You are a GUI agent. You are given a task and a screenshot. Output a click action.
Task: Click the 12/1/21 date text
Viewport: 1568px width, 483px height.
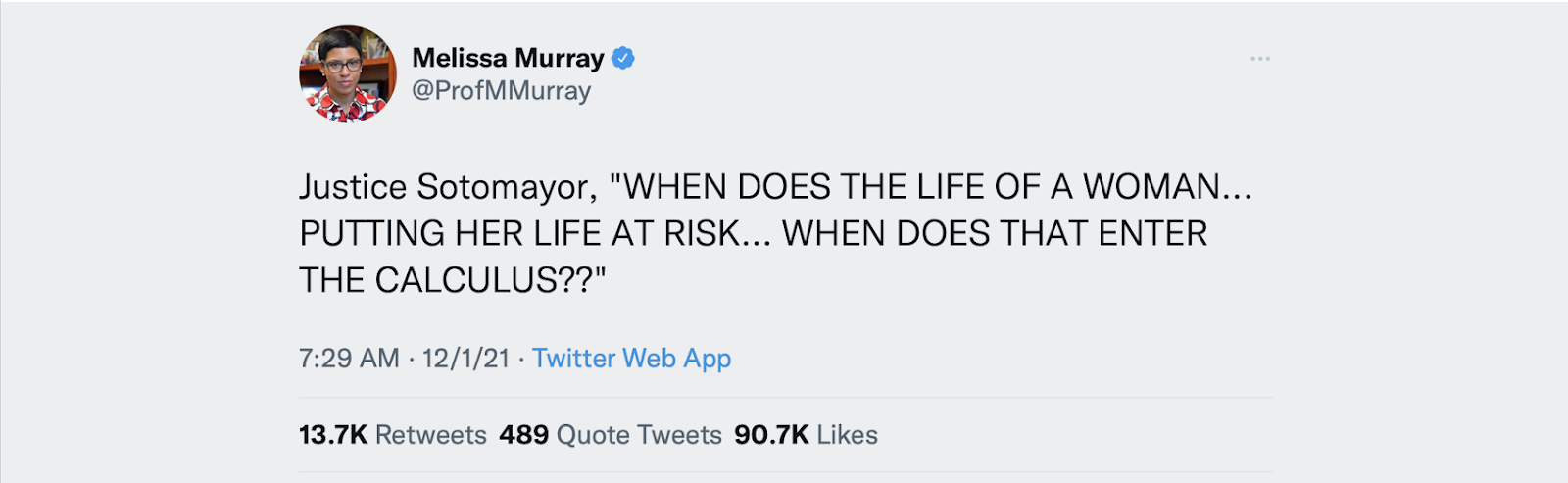(465, 359)
